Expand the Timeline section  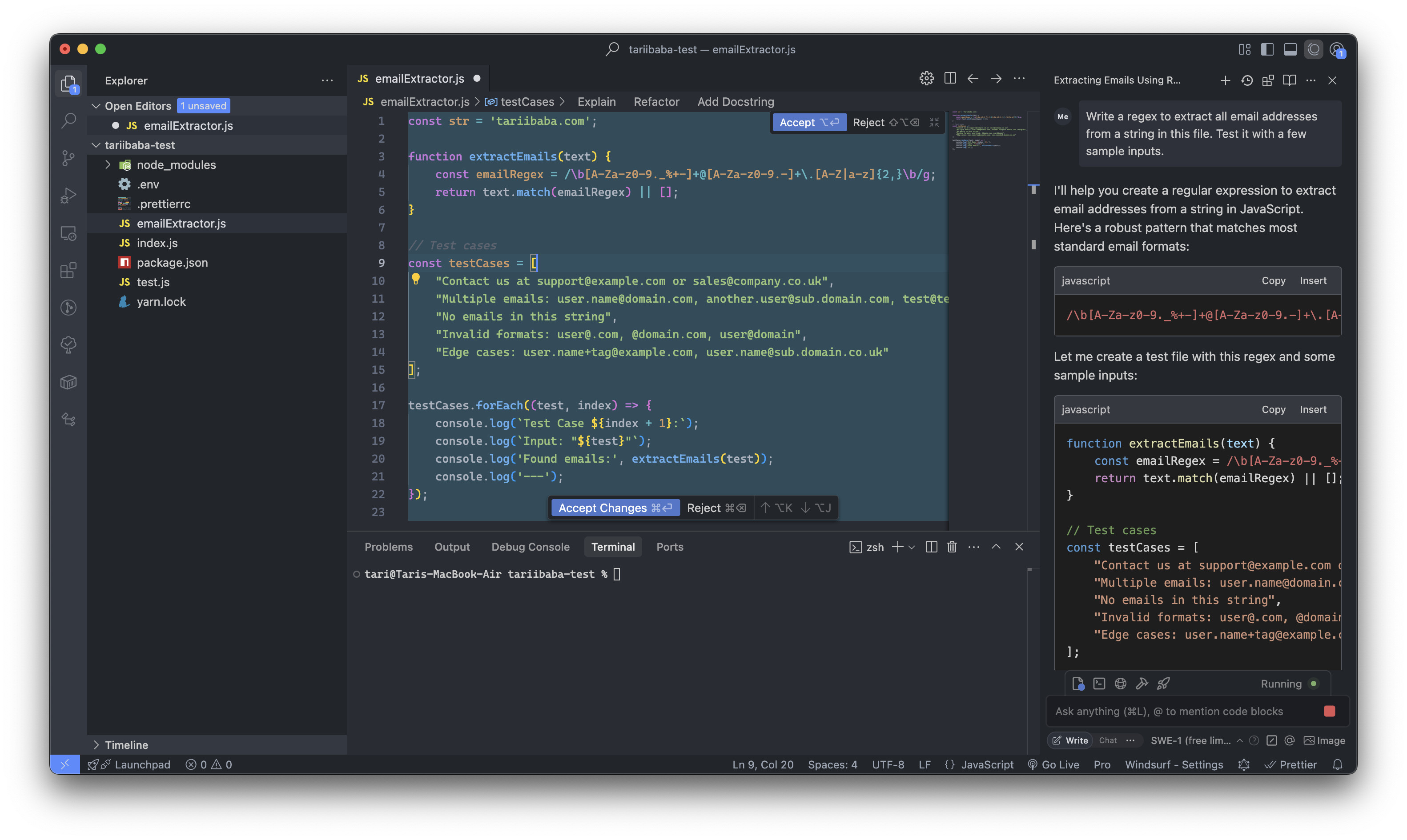pyautogui.click(x=96, y=745)
